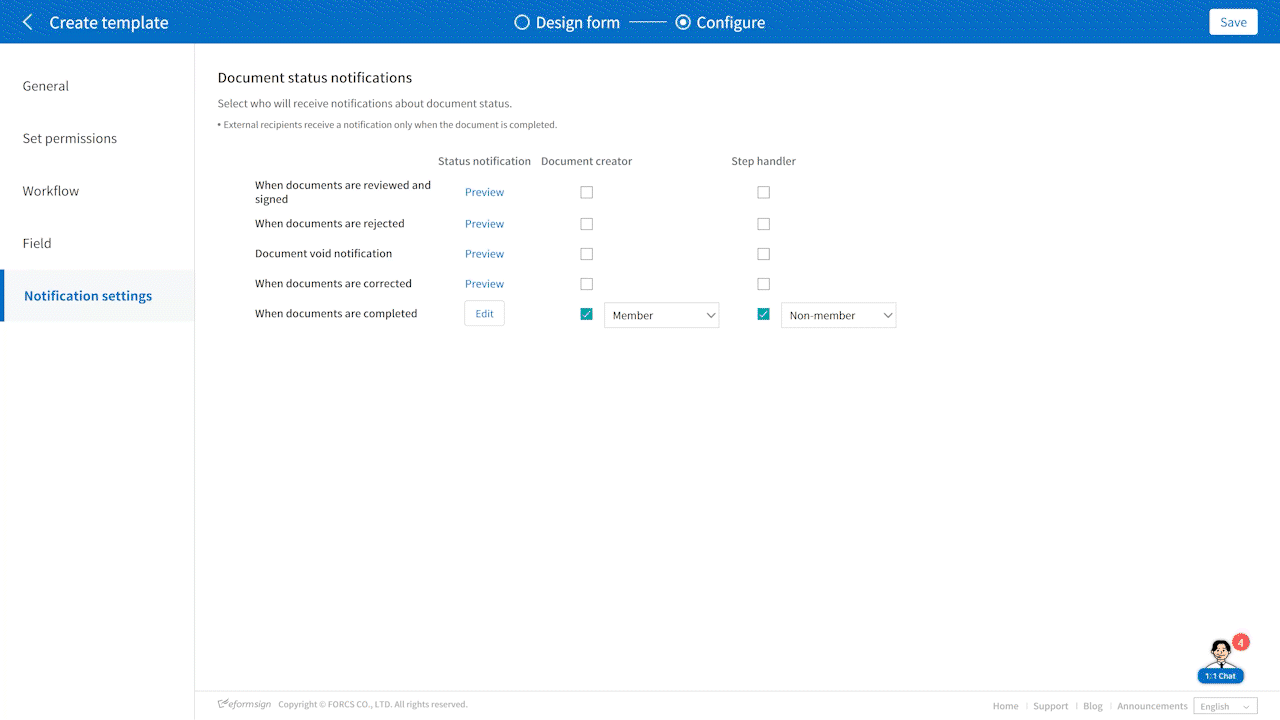The width and height of the screenshot is (1280, 720).
Task: Open the Support footer link
Action: click(1050, 706)
